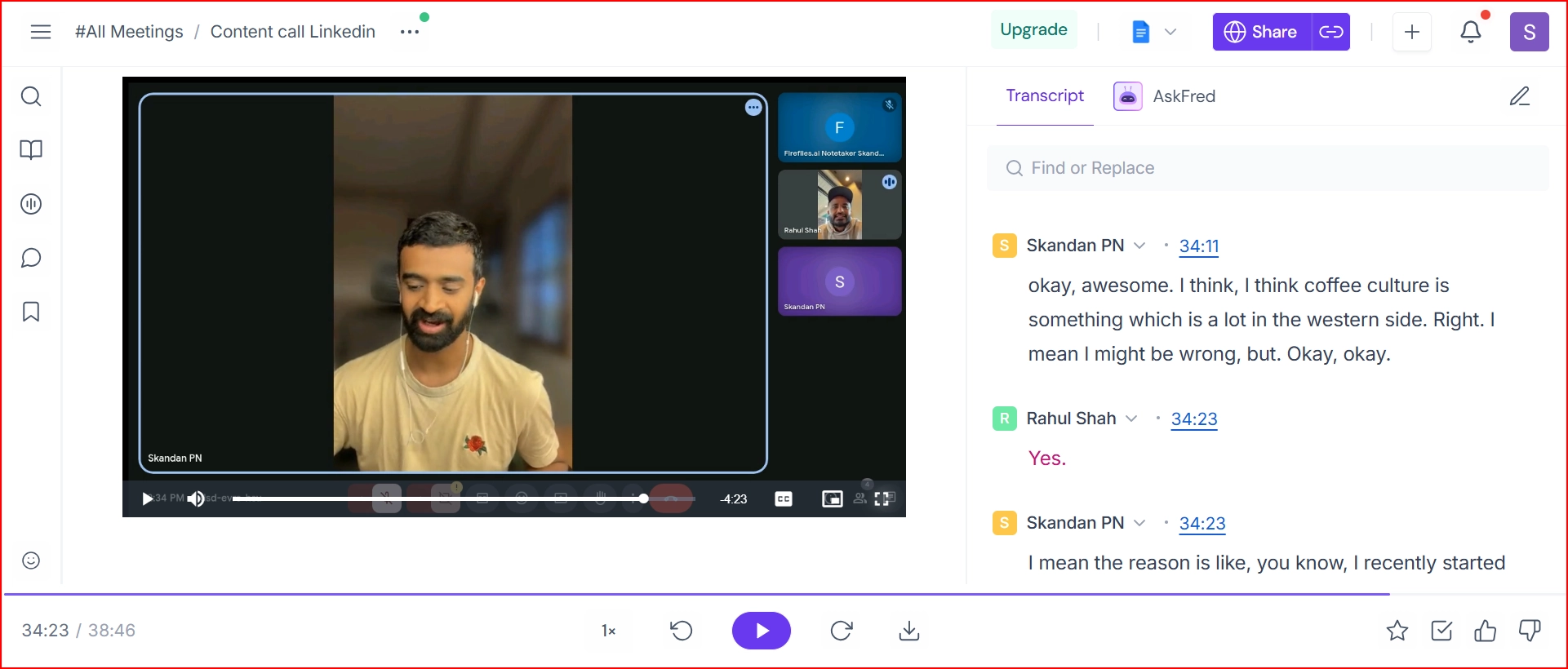Copy the share link icon
Viewport: 1568px width, 669px height.
(1330, 32)
